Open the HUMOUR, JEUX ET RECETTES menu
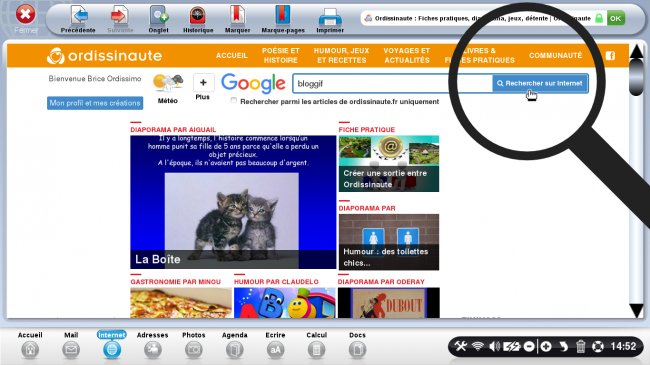 point(341,55)
